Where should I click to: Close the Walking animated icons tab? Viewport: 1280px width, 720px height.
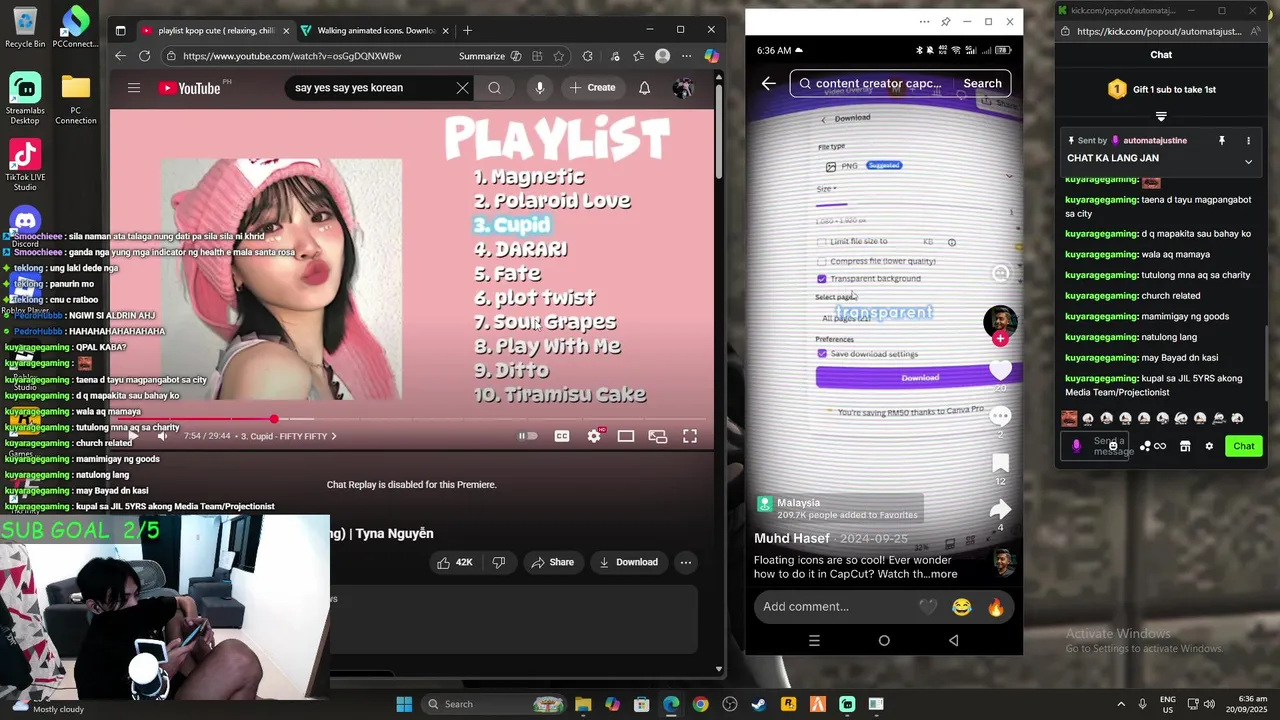tap(445, 30)
